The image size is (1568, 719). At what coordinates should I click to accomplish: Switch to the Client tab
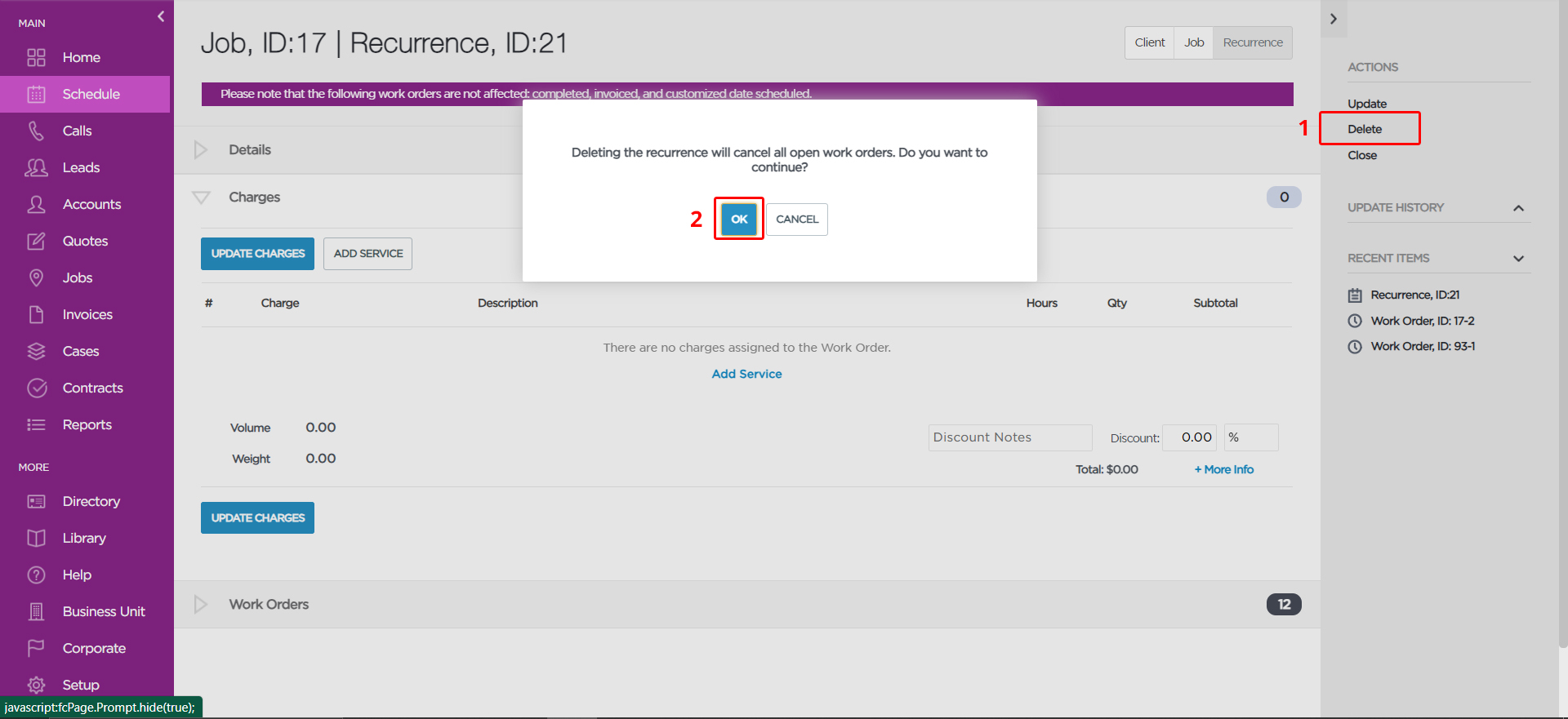(x=1149, y=42)
